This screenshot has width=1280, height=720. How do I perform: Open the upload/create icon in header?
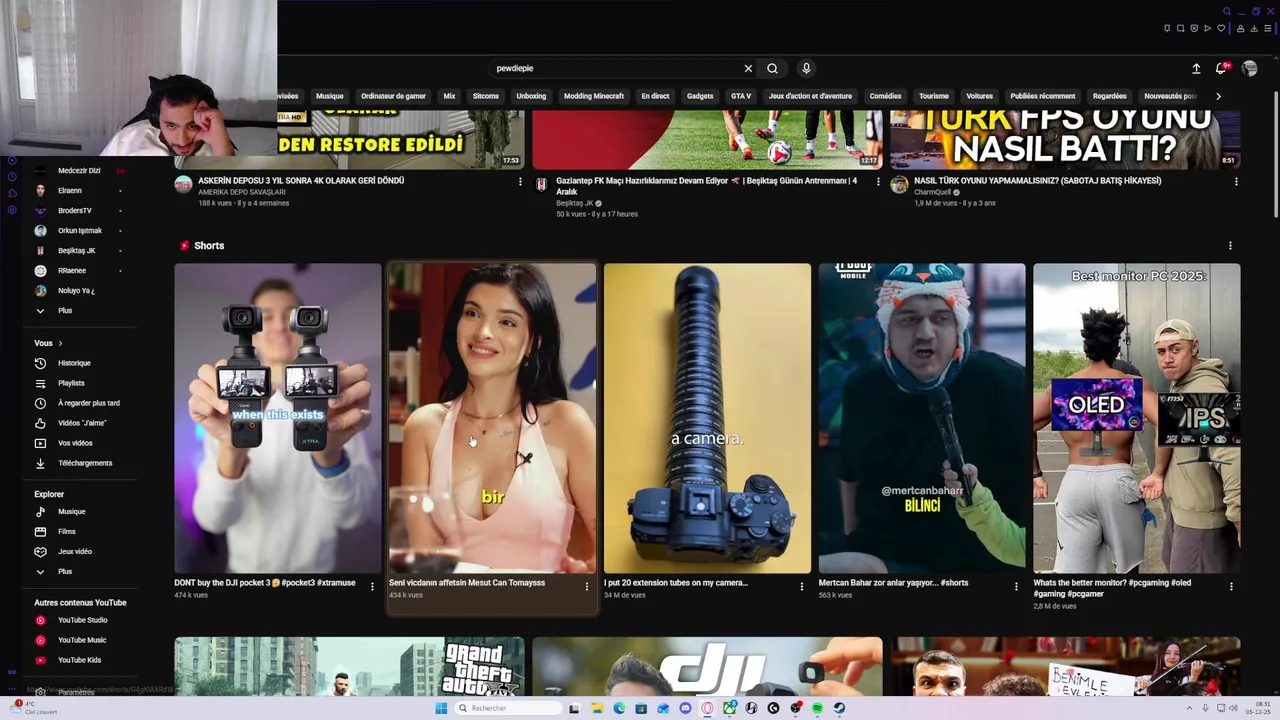(x=1196, y=68)
